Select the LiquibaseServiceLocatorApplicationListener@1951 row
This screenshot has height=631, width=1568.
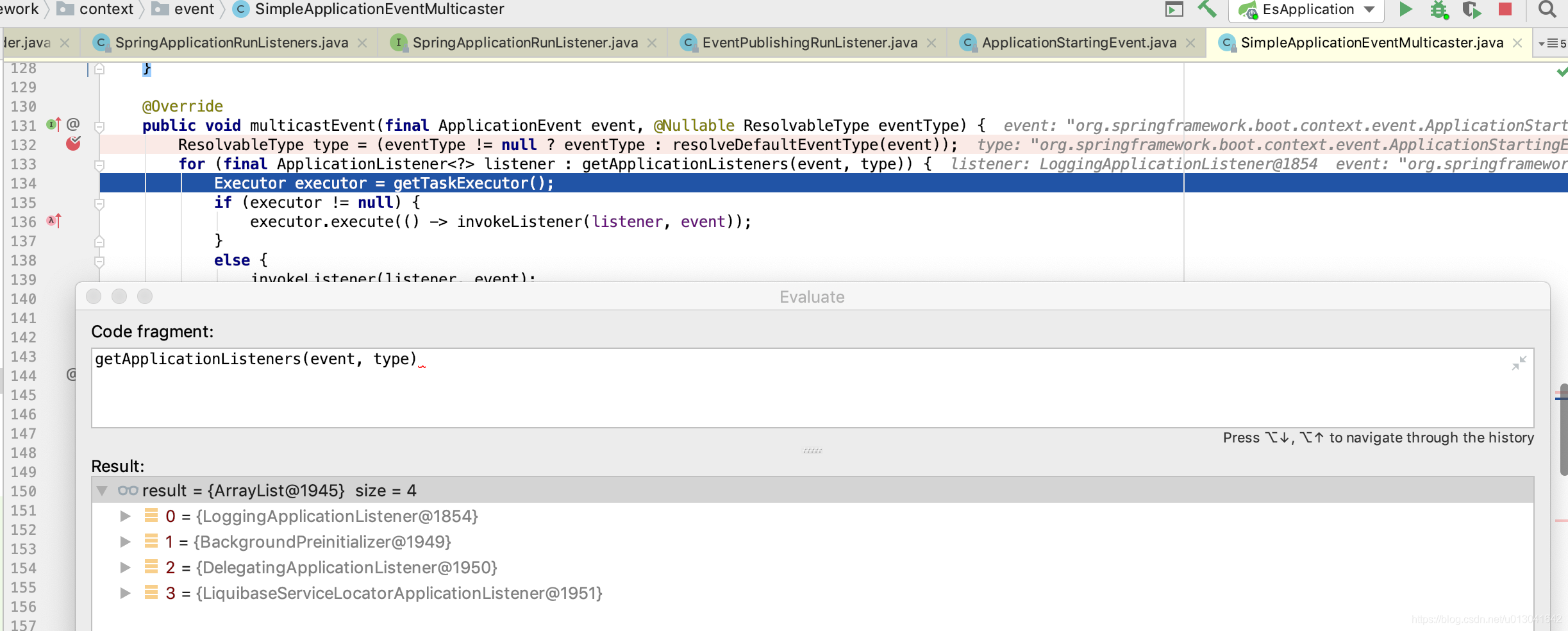[x=812, y=593]
